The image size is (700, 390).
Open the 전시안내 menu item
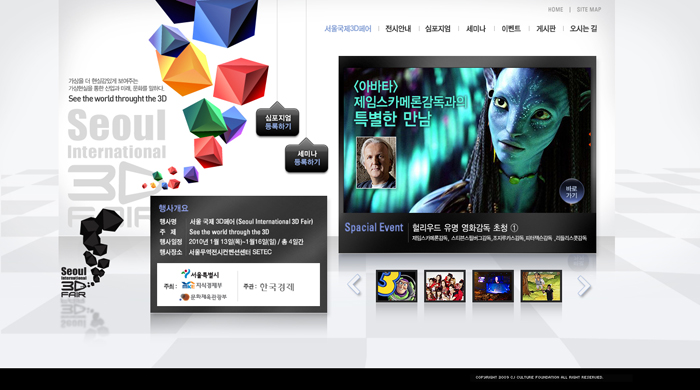pyautogui.click(x=398, y=29)
